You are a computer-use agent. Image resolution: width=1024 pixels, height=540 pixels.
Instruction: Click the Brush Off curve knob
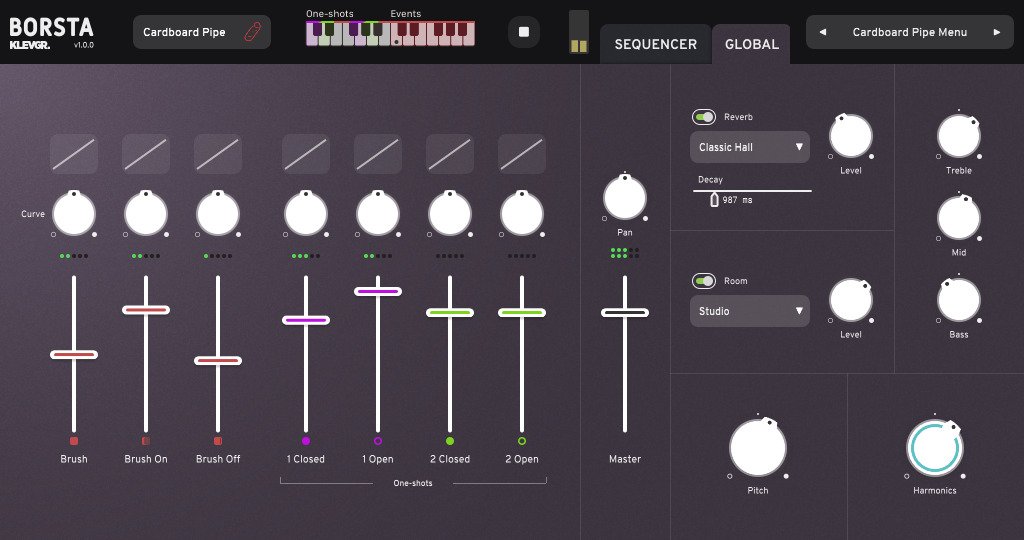tap(218, 214)
